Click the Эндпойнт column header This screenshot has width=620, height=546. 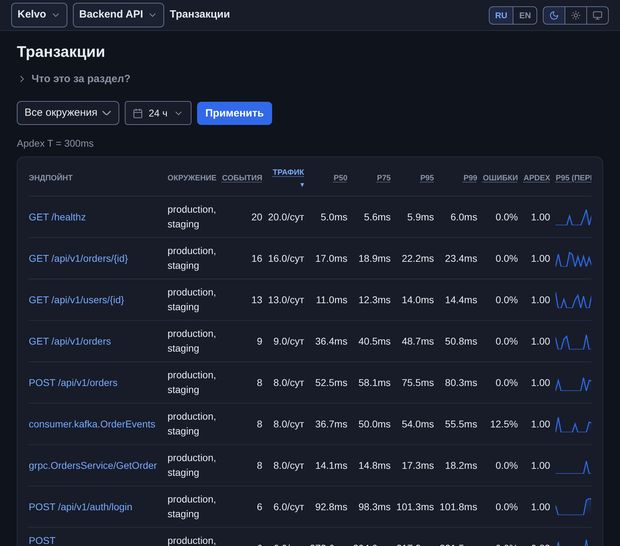pyautogui.click(x=51, y=178)
